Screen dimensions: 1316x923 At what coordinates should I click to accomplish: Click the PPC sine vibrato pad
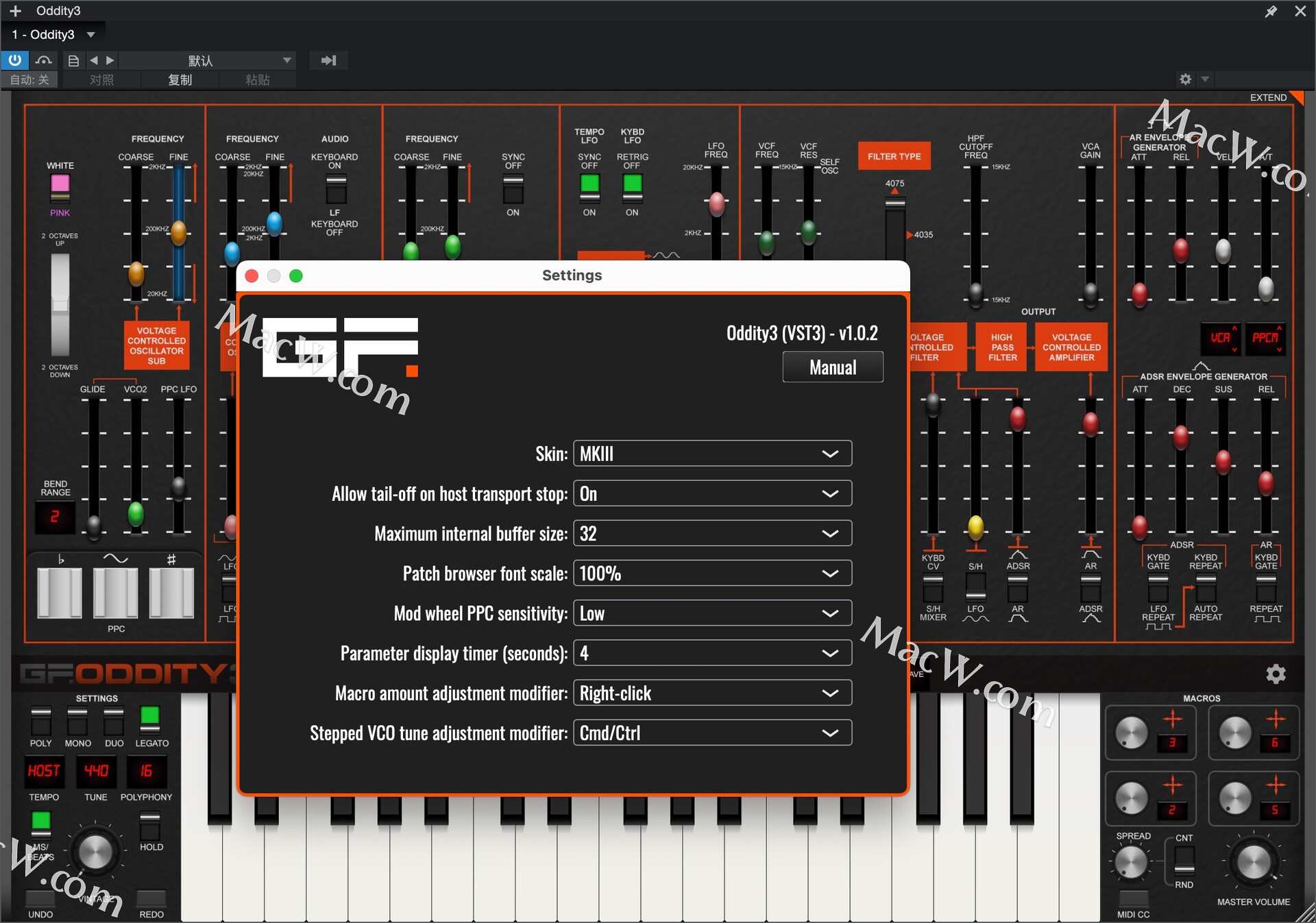coord(115,593)
